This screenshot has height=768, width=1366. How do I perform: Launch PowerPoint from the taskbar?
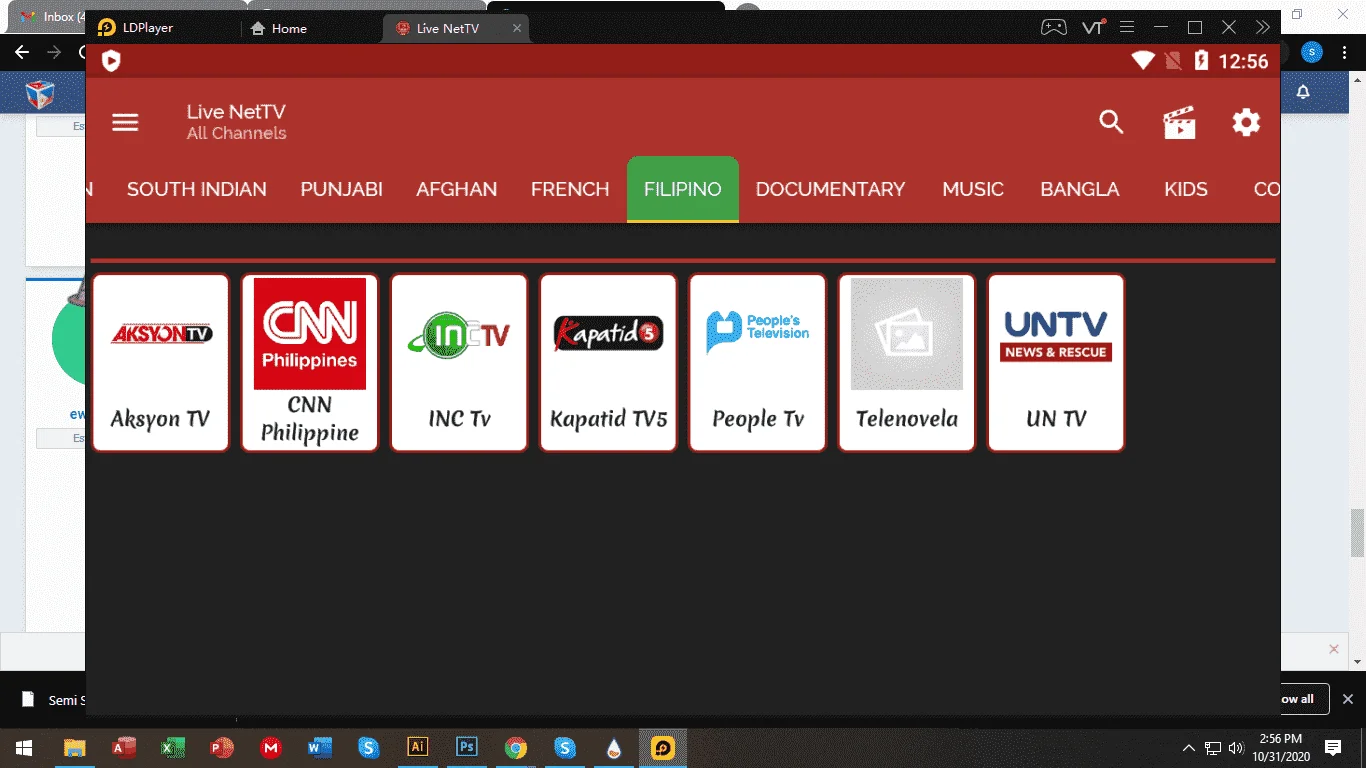(222, 747)
